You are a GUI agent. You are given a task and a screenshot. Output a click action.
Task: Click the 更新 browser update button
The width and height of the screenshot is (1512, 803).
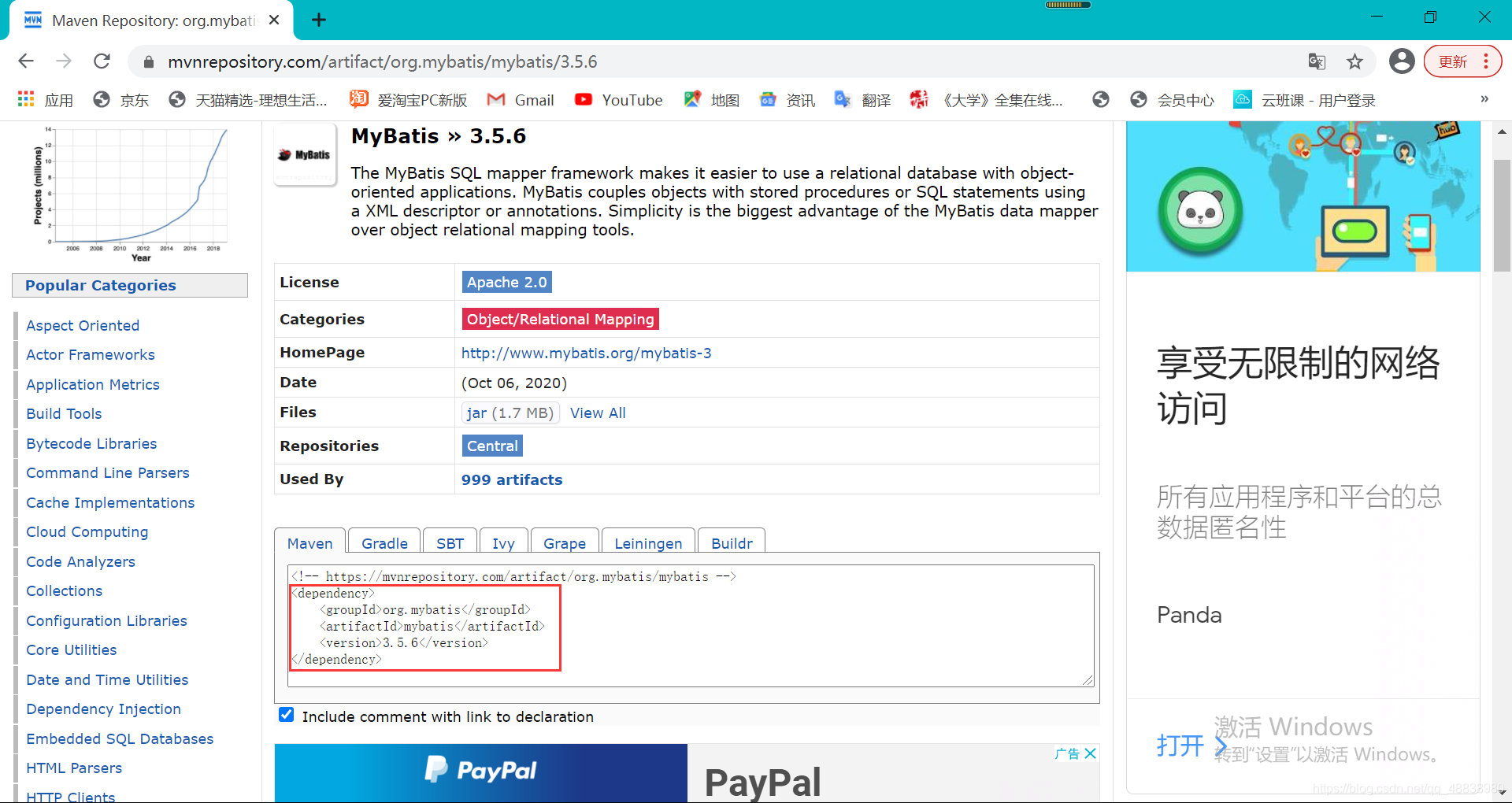click(1453, 61)
